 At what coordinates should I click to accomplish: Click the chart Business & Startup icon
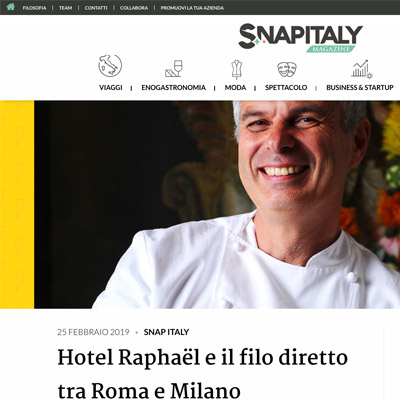tap(361, 69)
